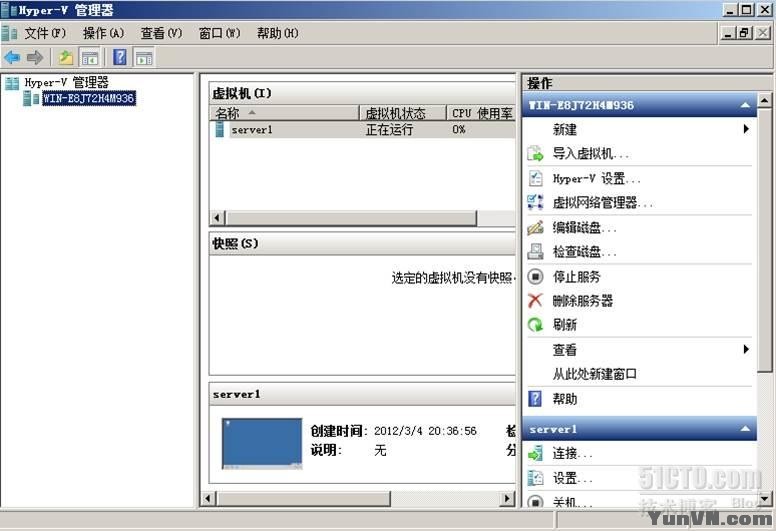Go forward with the gray arrow
776x531 pixels.
point(35,57)
